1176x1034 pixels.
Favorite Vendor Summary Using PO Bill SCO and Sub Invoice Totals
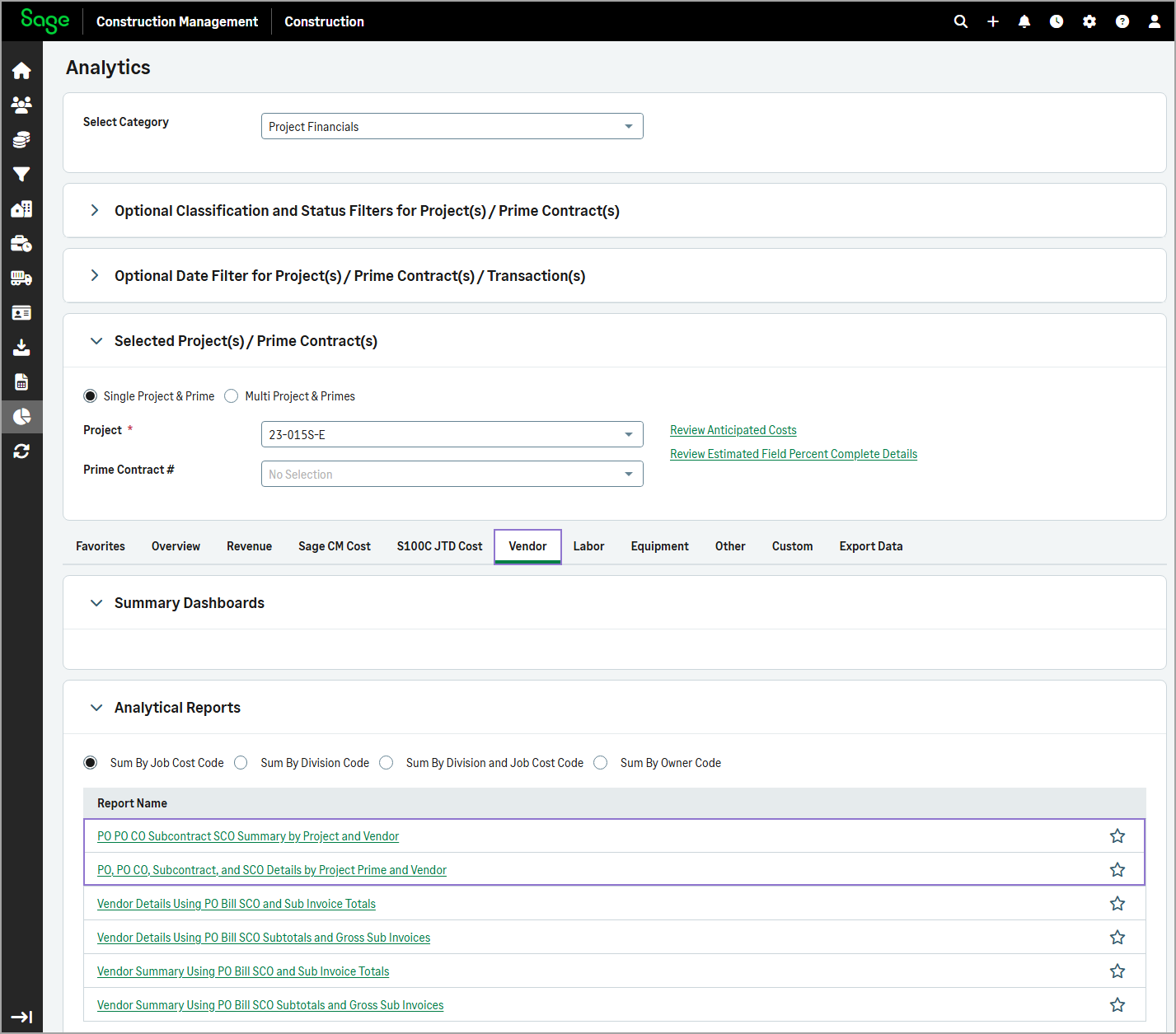click(1117, 971)
